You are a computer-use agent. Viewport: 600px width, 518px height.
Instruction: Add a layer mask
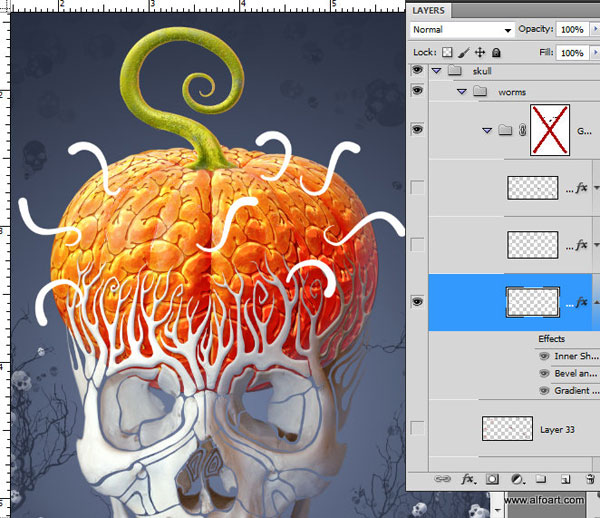(x=492, y=479)
